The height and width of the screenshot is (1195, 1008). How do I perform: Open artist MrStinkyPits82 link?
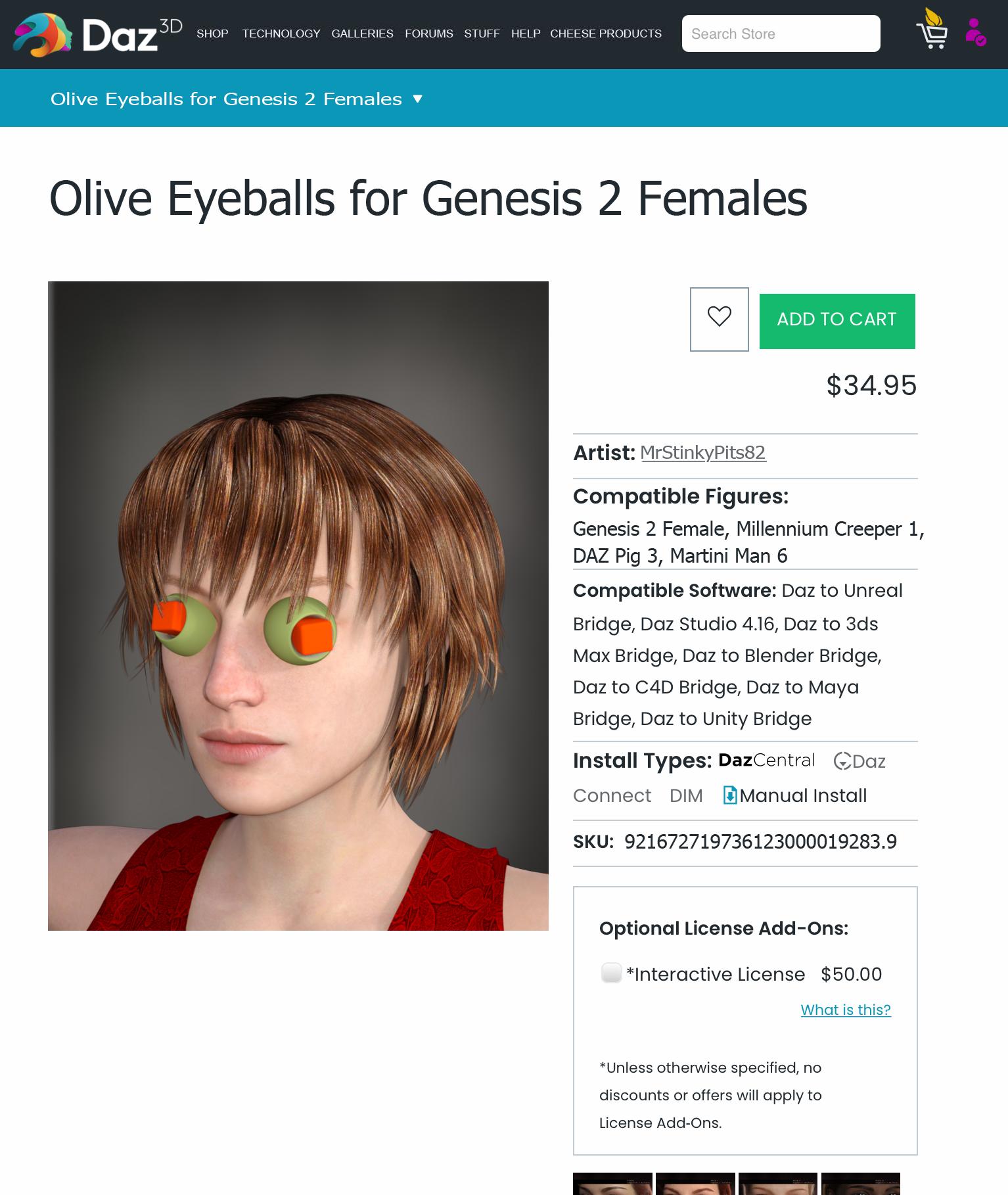(x=703, y=453)
